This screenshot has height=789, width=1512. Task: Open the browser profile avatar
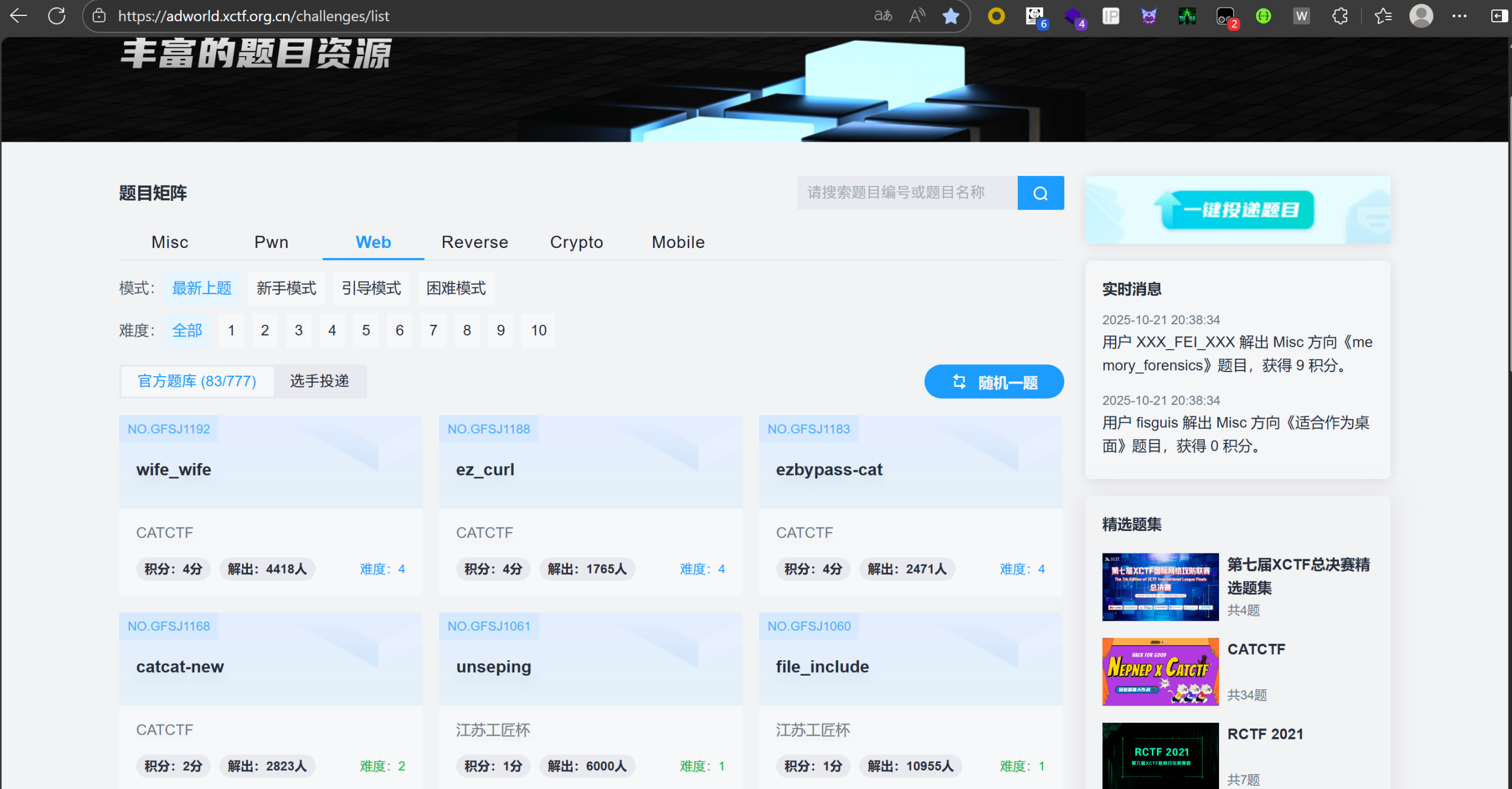click(1420, 16)
